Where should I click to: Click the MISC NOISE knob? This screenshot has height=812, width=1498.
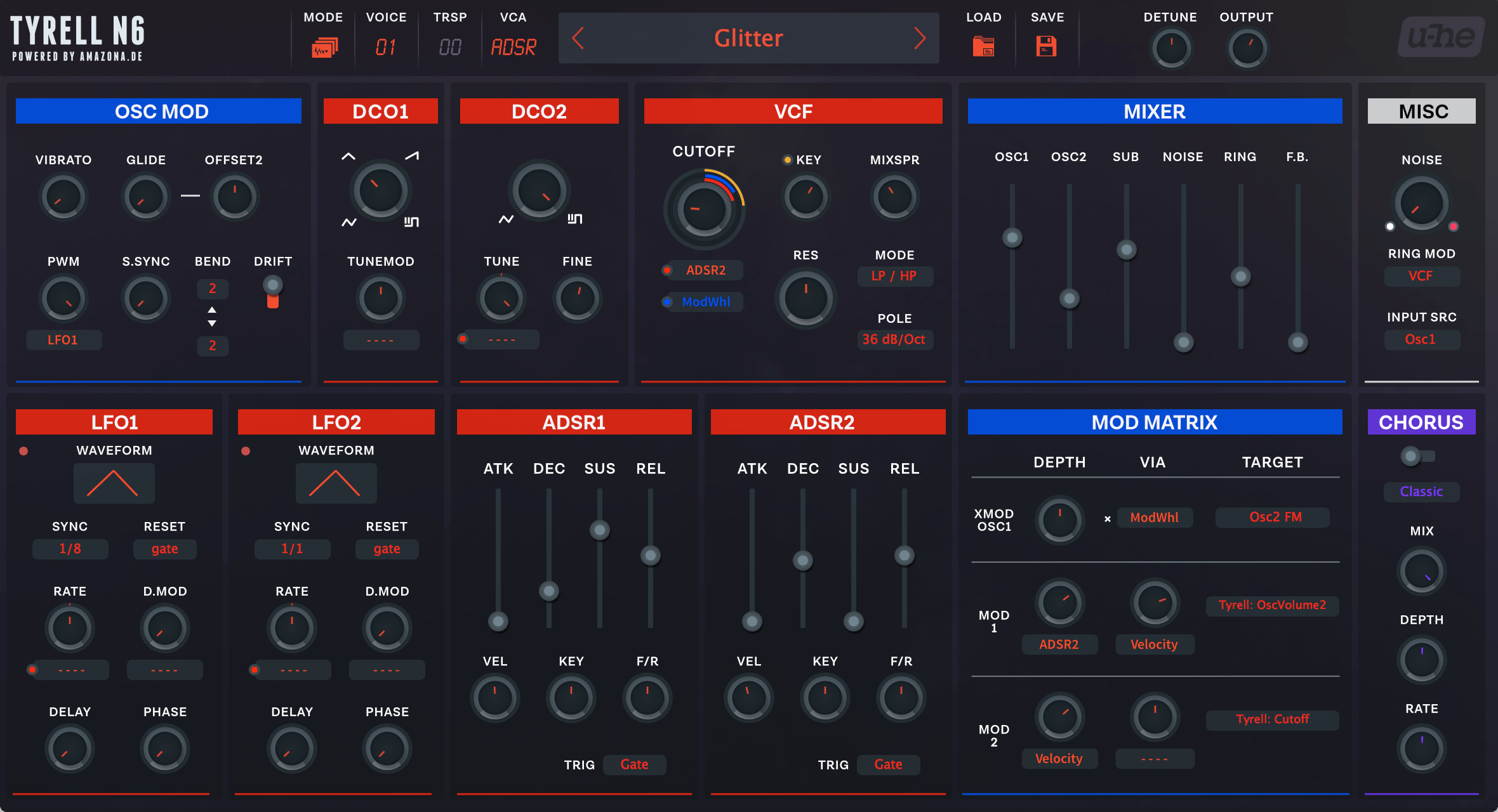coord(1421,204)
